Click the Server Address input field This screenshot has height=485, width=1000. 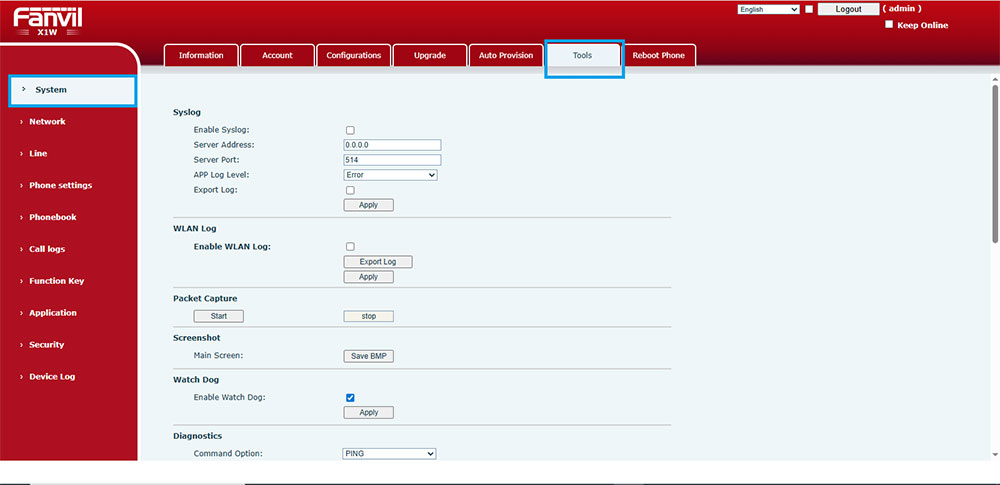pyautogui.click(x=392, y=145)
